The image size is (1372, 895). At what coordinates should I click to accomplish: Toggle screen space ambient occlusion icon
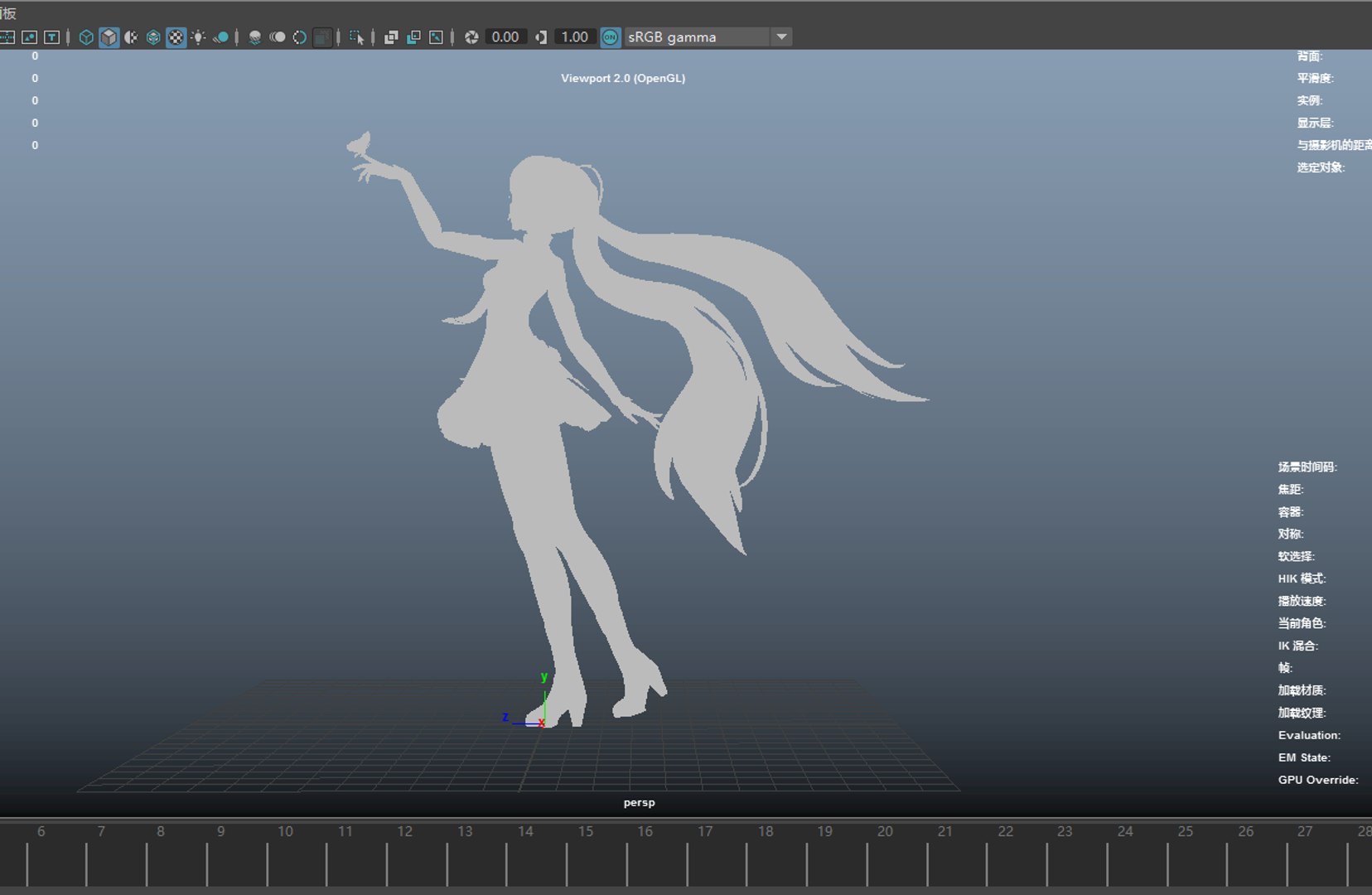[255, 37]
